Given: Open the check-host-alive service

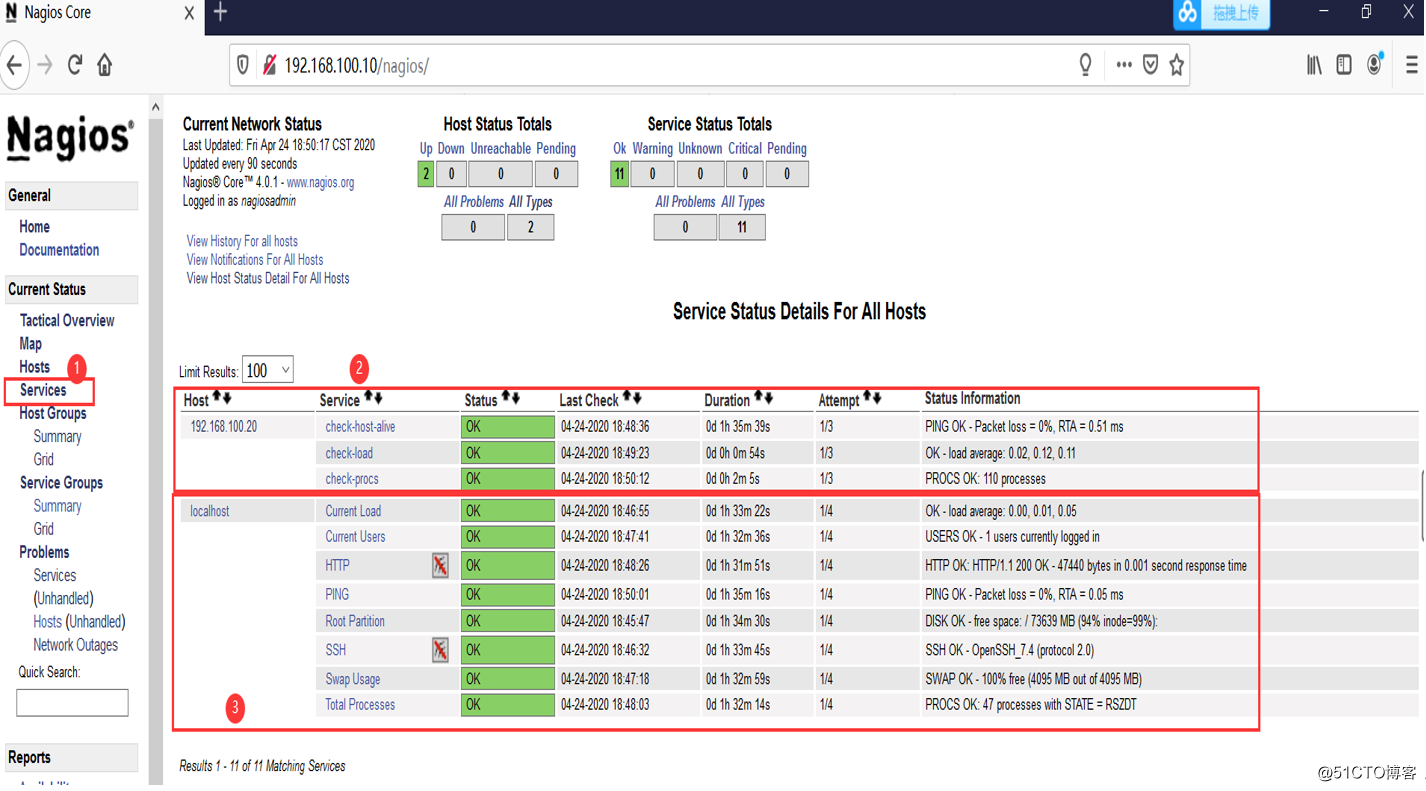Looking at the screenshot, I should coord(360,427).
